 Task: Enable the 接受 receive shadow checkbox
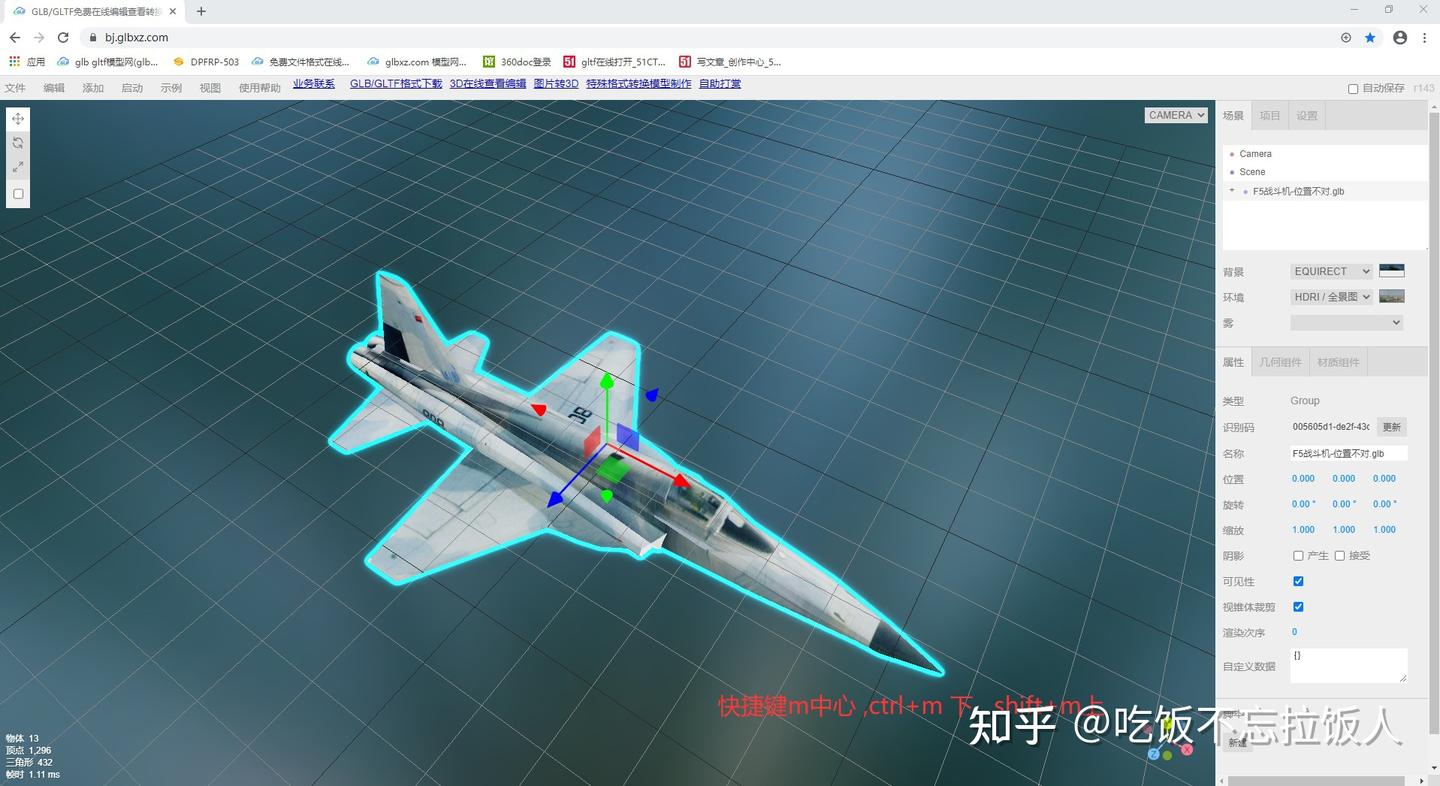coord(1339,556)
